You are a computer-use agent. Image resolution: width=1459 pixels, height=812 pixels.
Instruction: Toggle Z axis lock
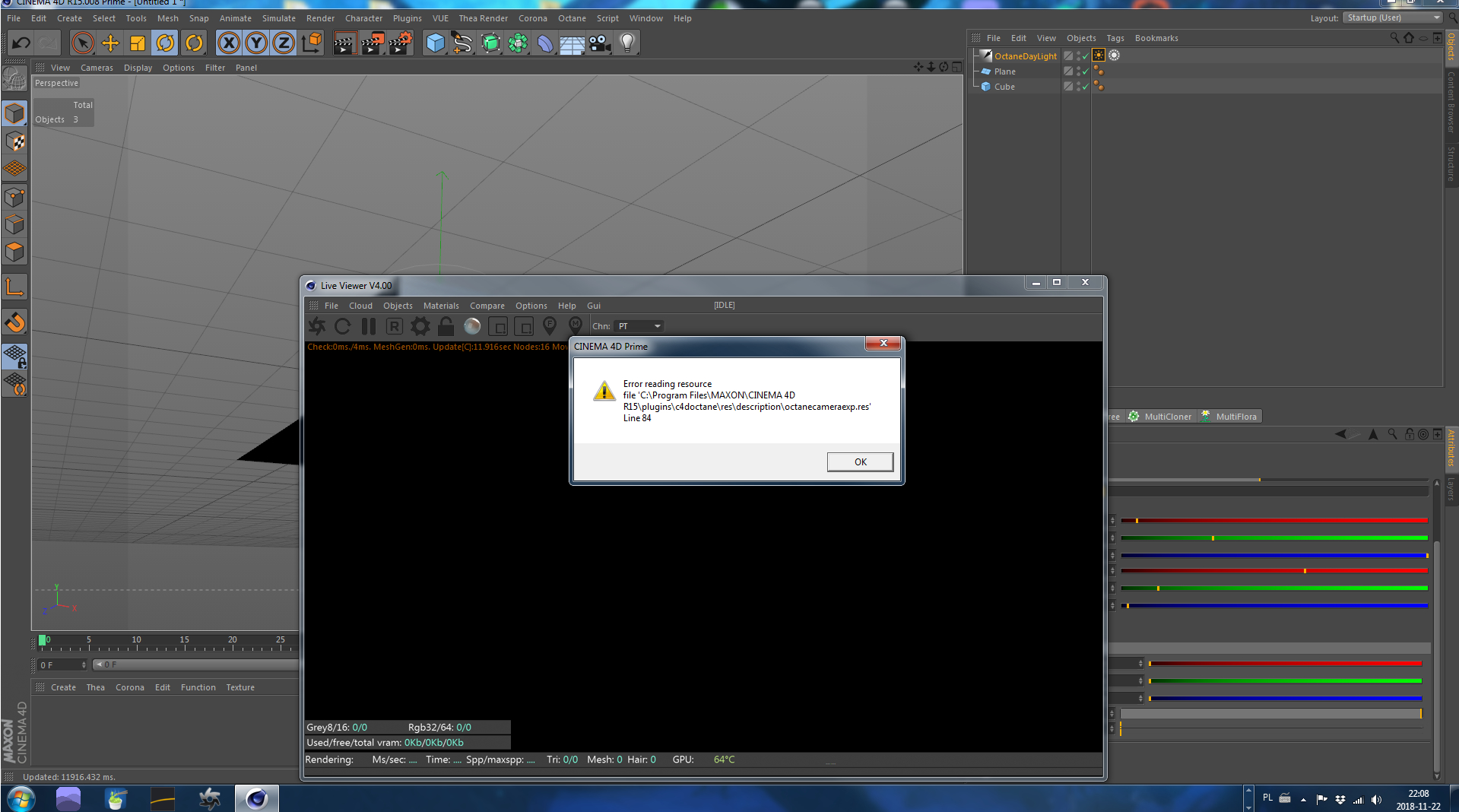click(284, 43)
